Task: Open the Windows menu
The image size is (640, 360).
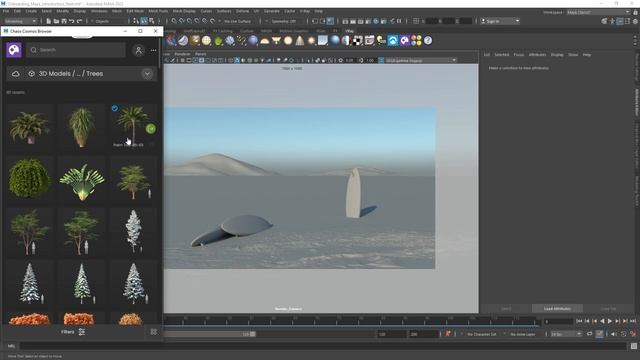Action: 99,11
